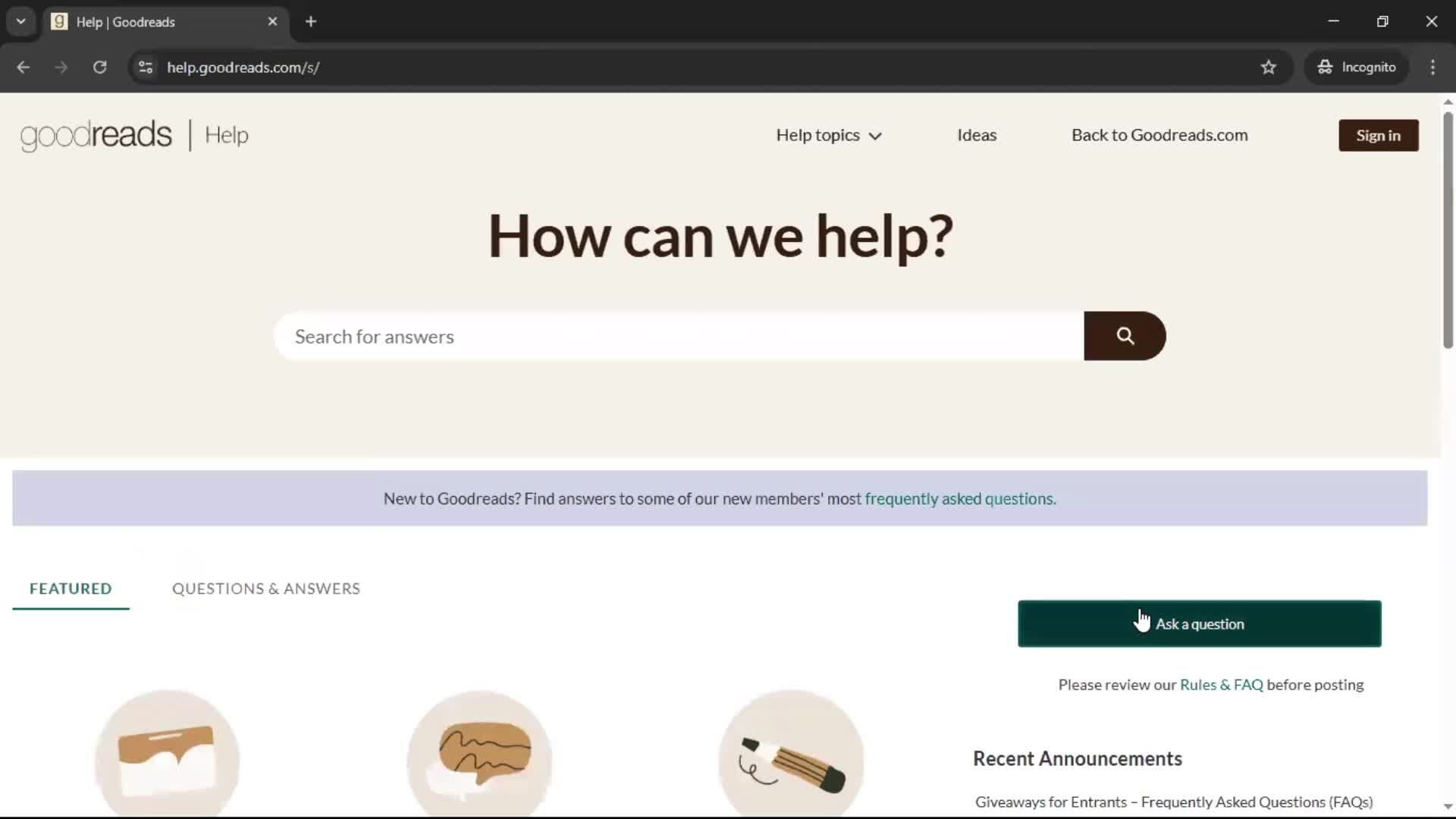Click the search magnifier button
The width and height of the screenshot is (1456, 819).
pos(1125,336)
